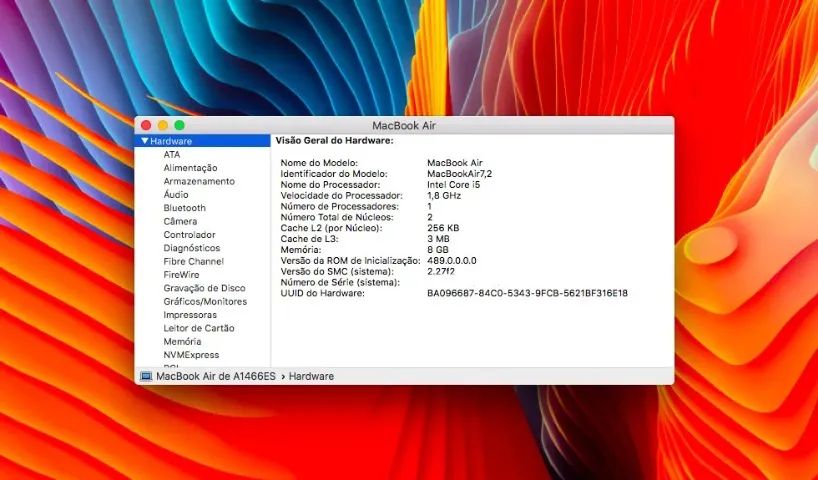Click the hardware UUID value
This screenshot has width=818, height=480.
coord(527,293)
